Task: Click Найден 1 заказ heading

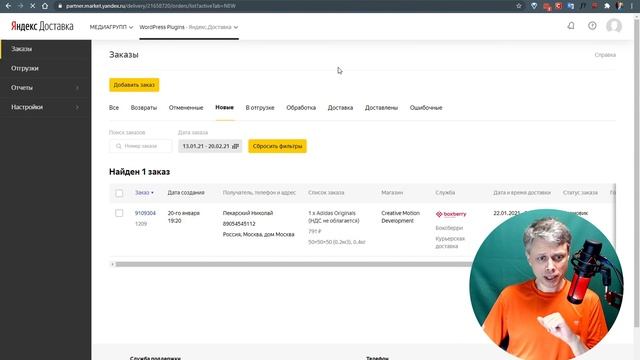Action: 140,172
